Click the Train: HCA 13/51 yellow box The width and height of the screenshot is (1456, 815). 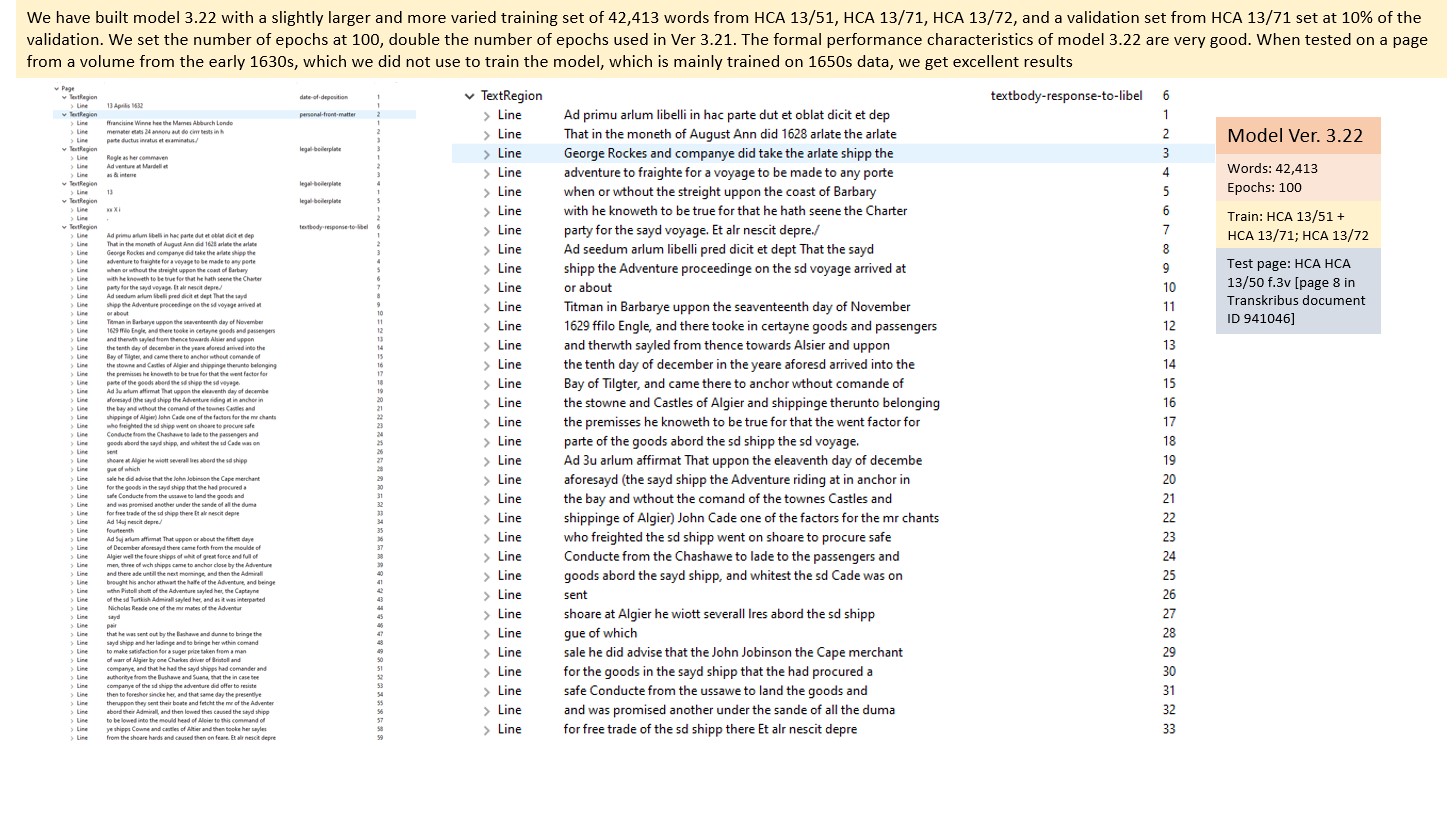pos(1297,225)
